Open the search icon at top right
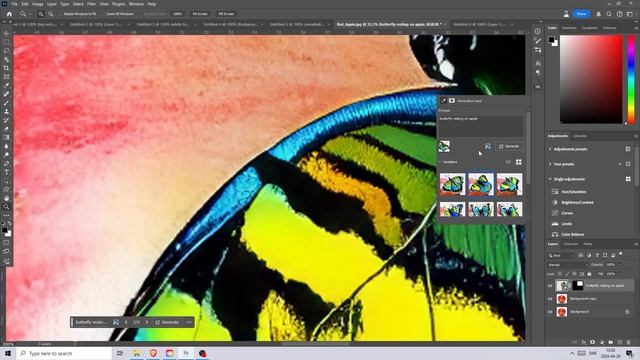The height and width of the screenshot is (360, 640). 609,14
